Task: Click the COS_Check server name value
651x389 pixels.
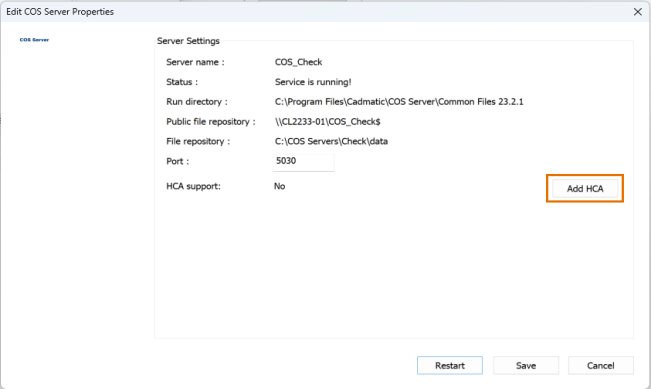Action: click(x=298, y=62)
